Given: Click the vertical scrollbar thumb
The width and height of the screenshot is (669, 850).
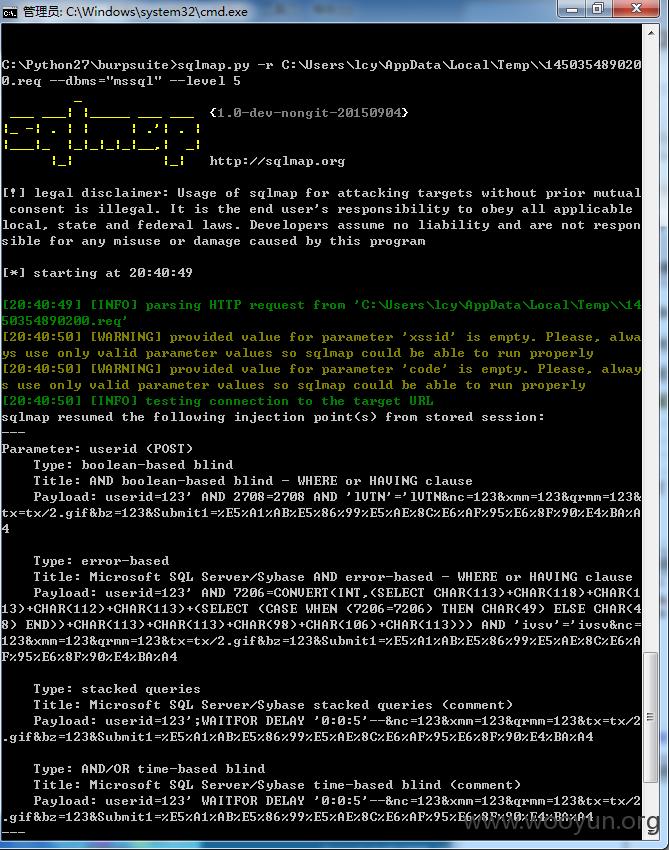Looking at the screenshot, I should click(x=651, y=717).
